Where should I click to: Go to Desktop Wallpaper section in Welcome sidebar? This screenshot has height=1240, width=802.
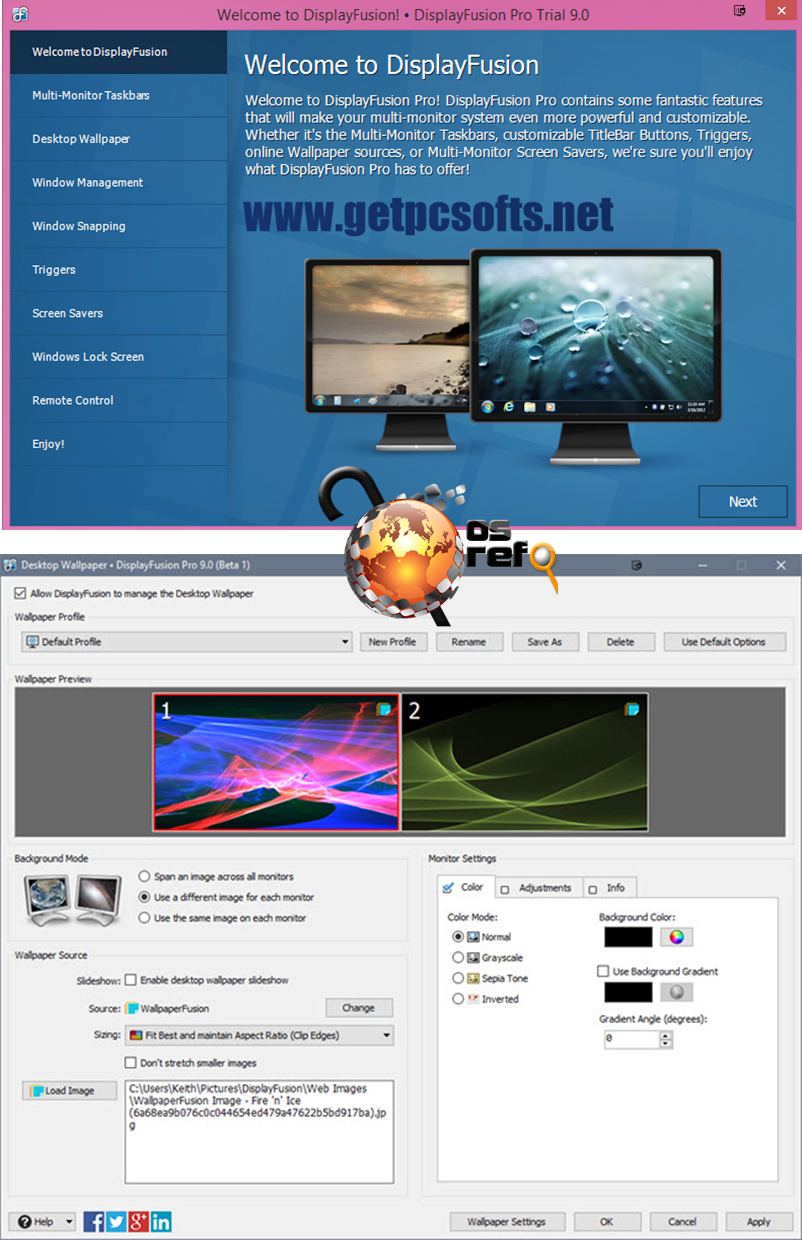pos(119,139)
